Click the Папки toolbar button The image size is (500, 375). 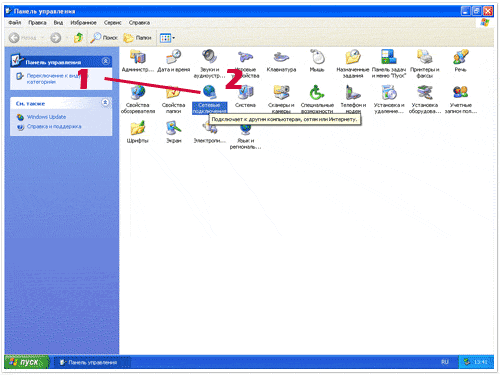(x=137, y=38)
